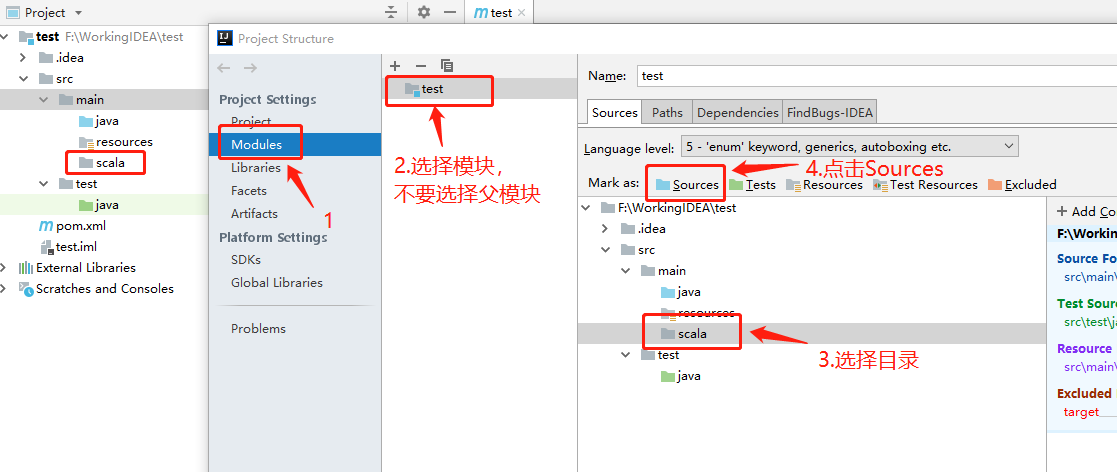Close the test editor tab
1117x472 pixels.
click(521, 13)
